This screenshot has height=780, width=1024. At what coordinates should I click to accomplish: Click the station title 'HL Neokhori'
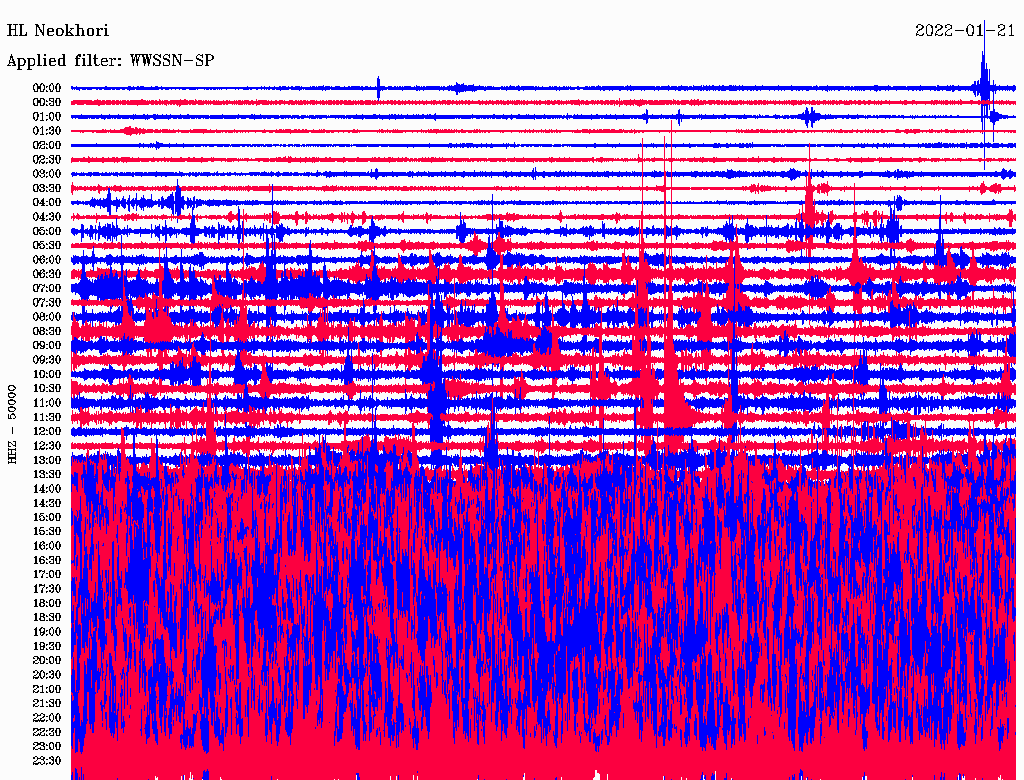(57, 30)
